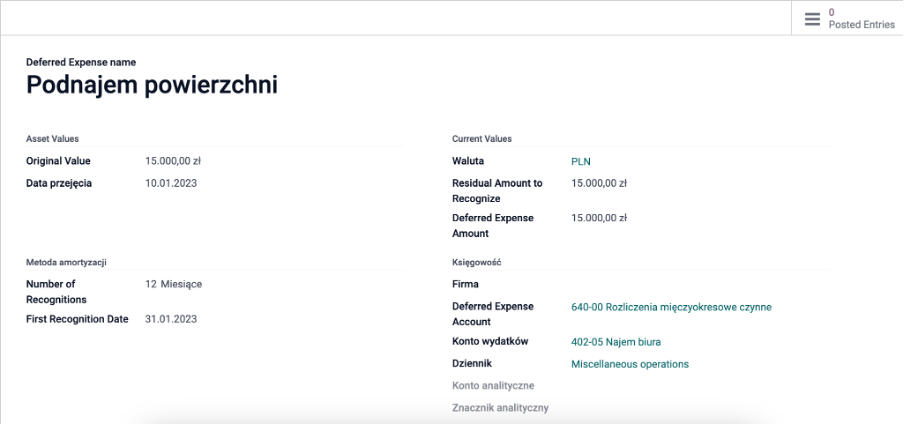Open account 640-00 Rozliczenia międzyokresowe czynne
Screen dimensions: 904x424
[671, 307]
